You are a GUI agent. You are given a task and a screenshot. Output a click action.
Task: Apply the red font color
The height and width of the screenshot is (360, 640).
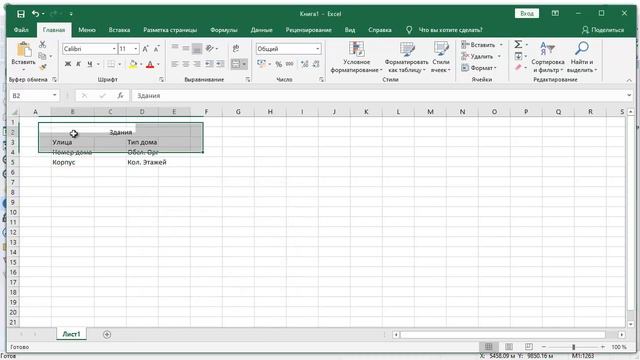pos(150,64)
